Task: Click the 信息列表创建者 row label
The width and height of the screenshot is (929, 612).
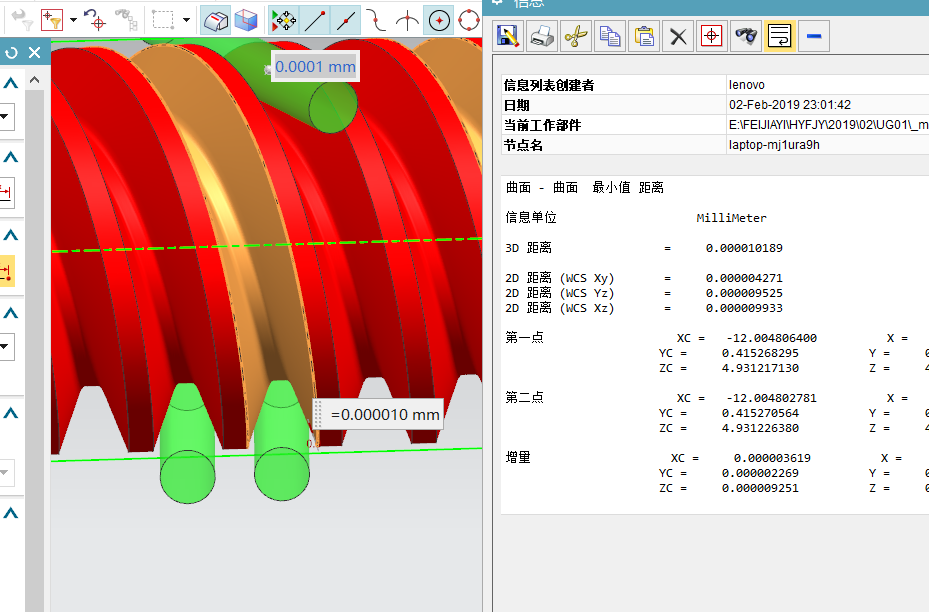Action: pyautogui.click(x=549, y=85)
